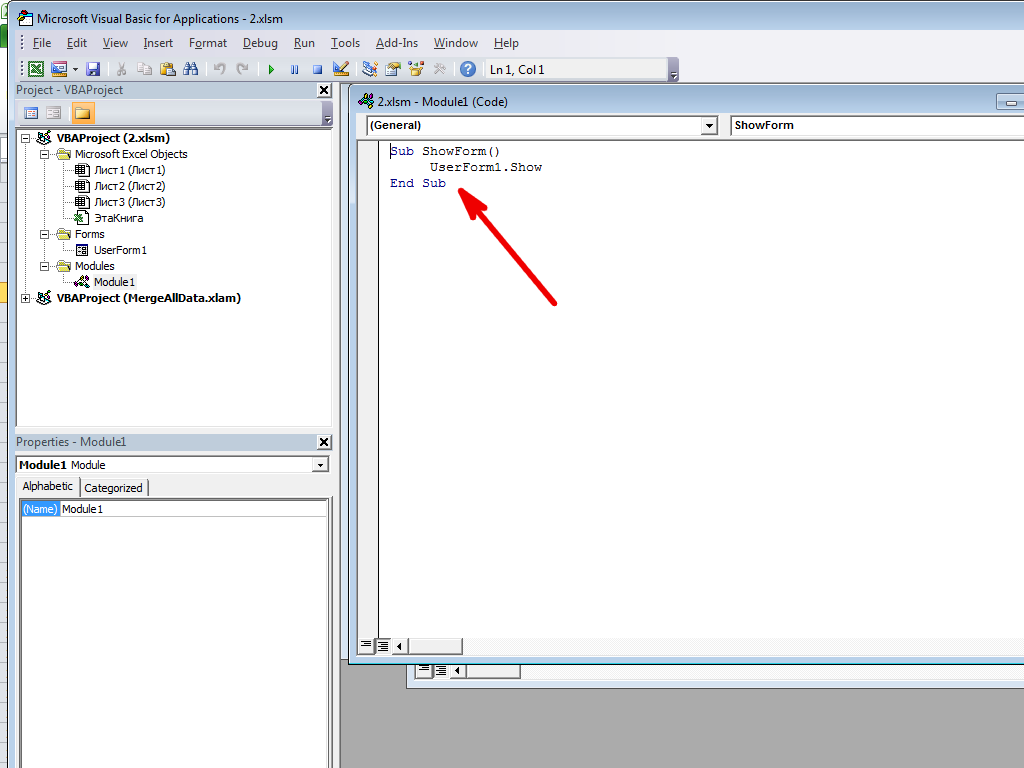Open the Insert UserForm dropdown arrow

[x=75, y=69]
